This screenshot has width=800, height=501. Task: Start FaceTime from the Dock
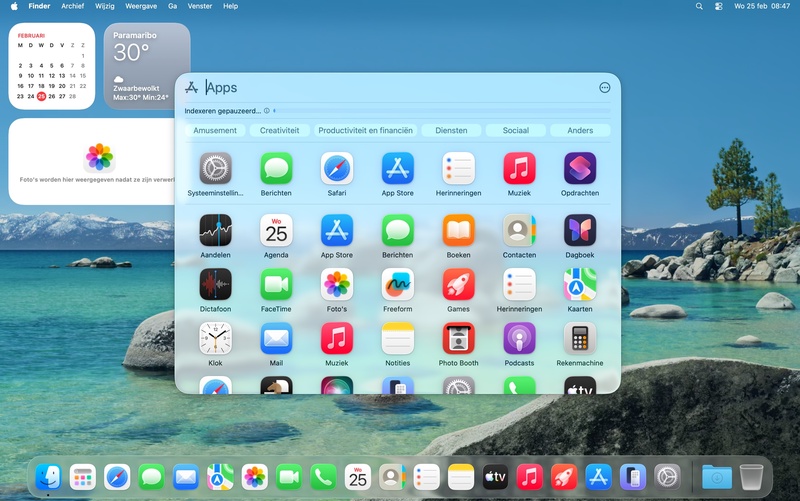(289, 478)
